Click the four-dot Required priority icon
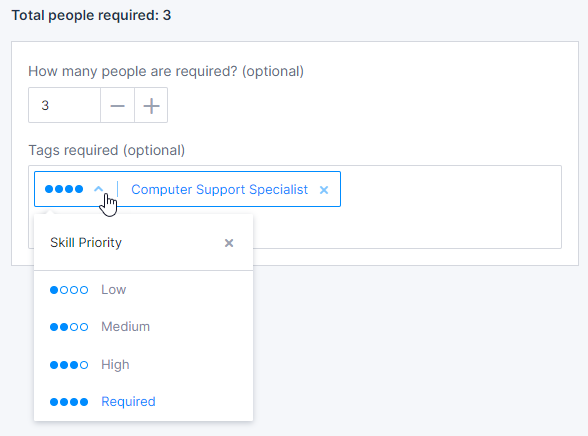This screenshot has width=588, height=436. click(x=69, y=402)
